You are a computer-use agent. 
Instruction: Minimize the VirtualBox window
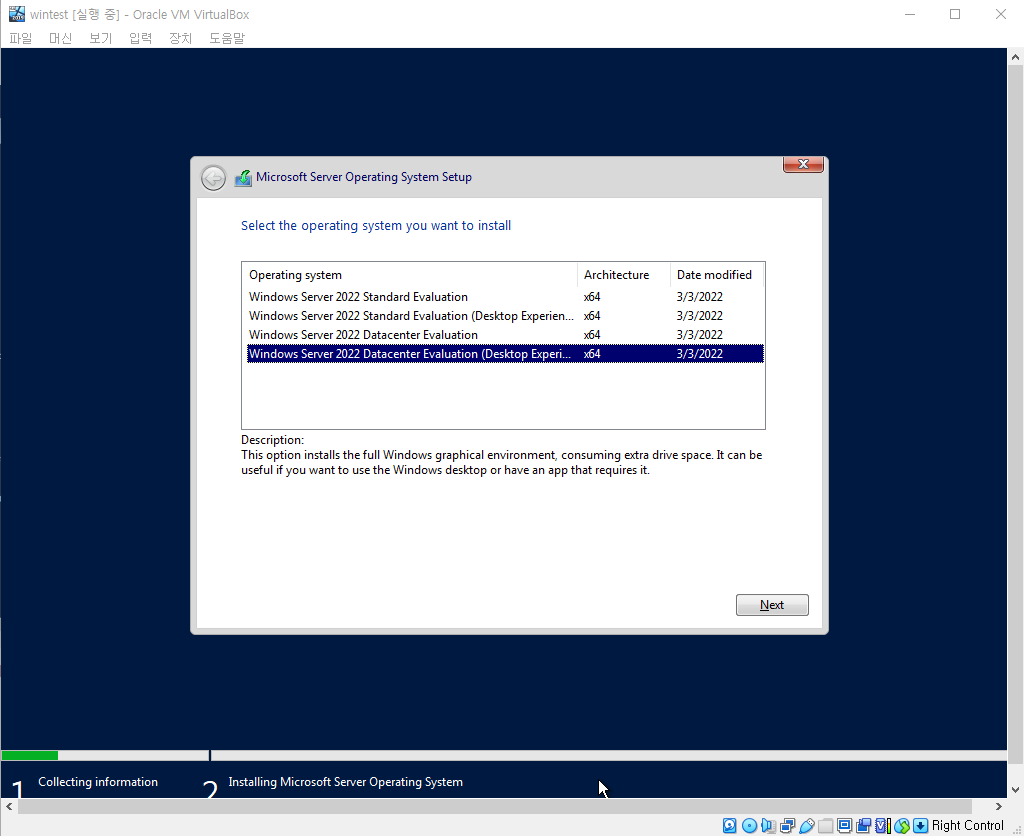coord(910,14)
